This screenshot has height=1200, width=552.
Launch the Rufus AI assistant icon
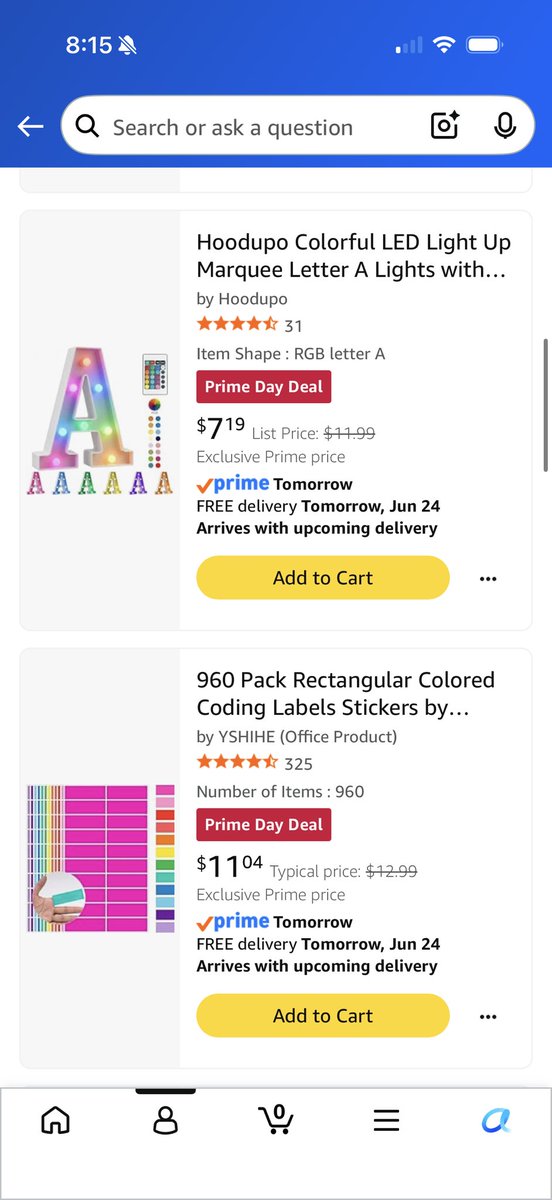pos(496,1120)
